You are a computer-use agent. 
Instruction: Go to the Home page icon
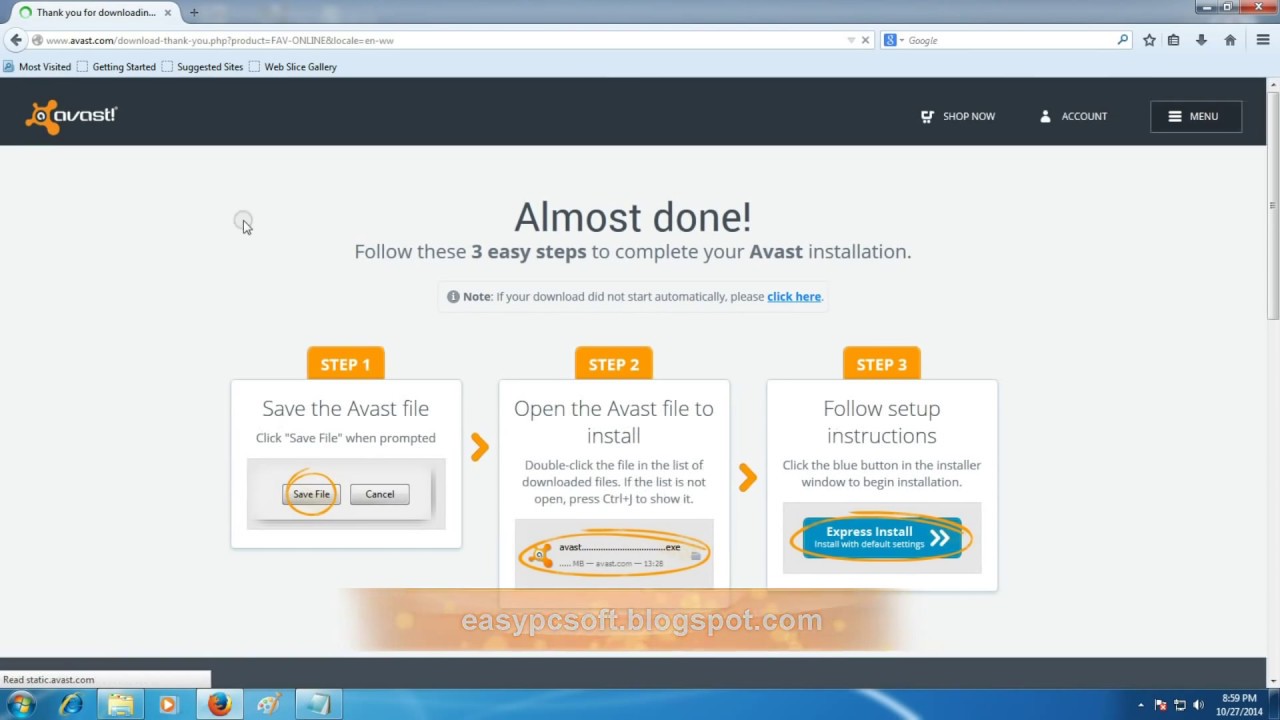coord(1230,40)
